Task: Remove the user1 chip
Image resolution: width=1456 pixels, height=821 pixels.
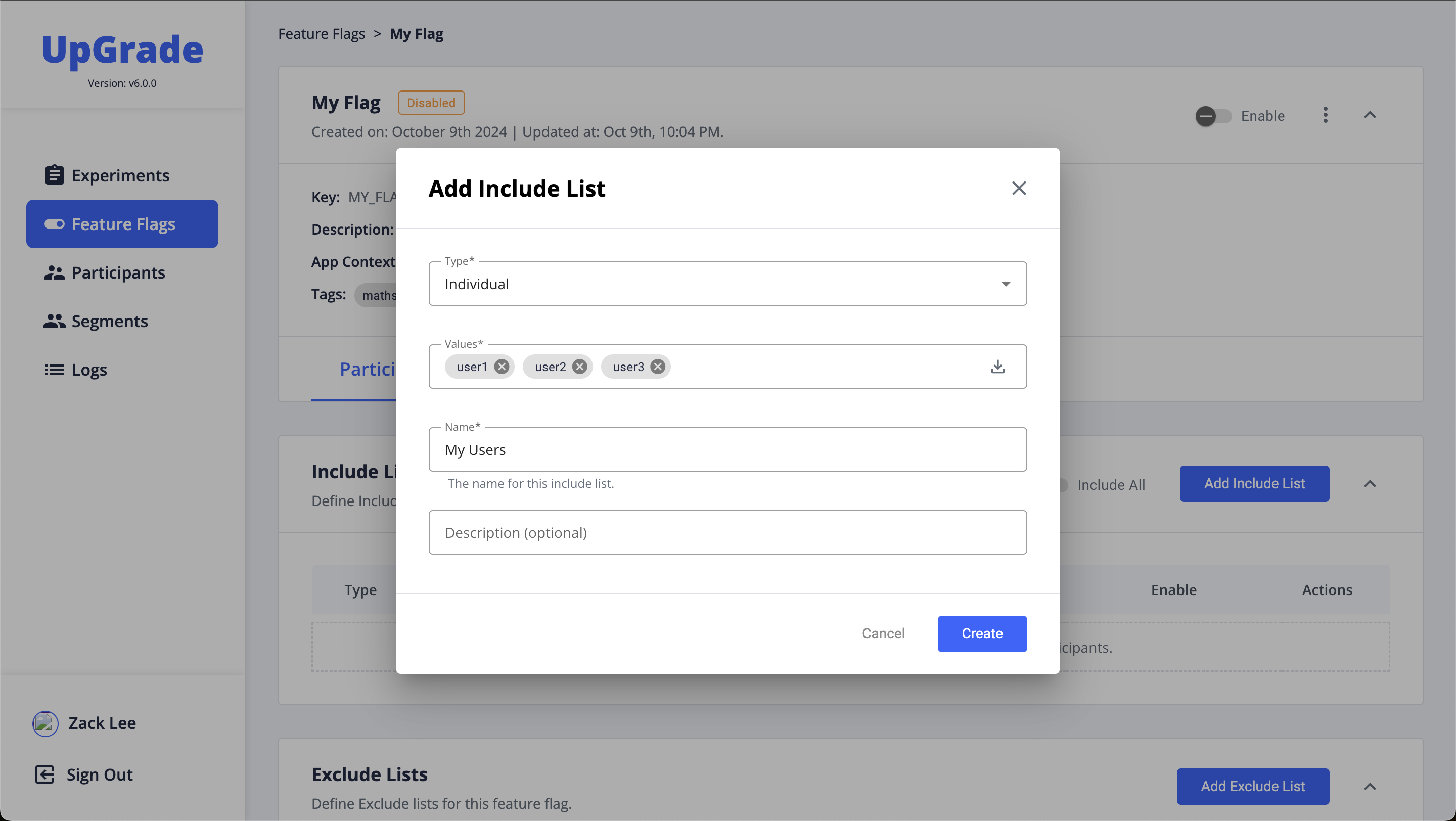Action: tap(502, 367)
